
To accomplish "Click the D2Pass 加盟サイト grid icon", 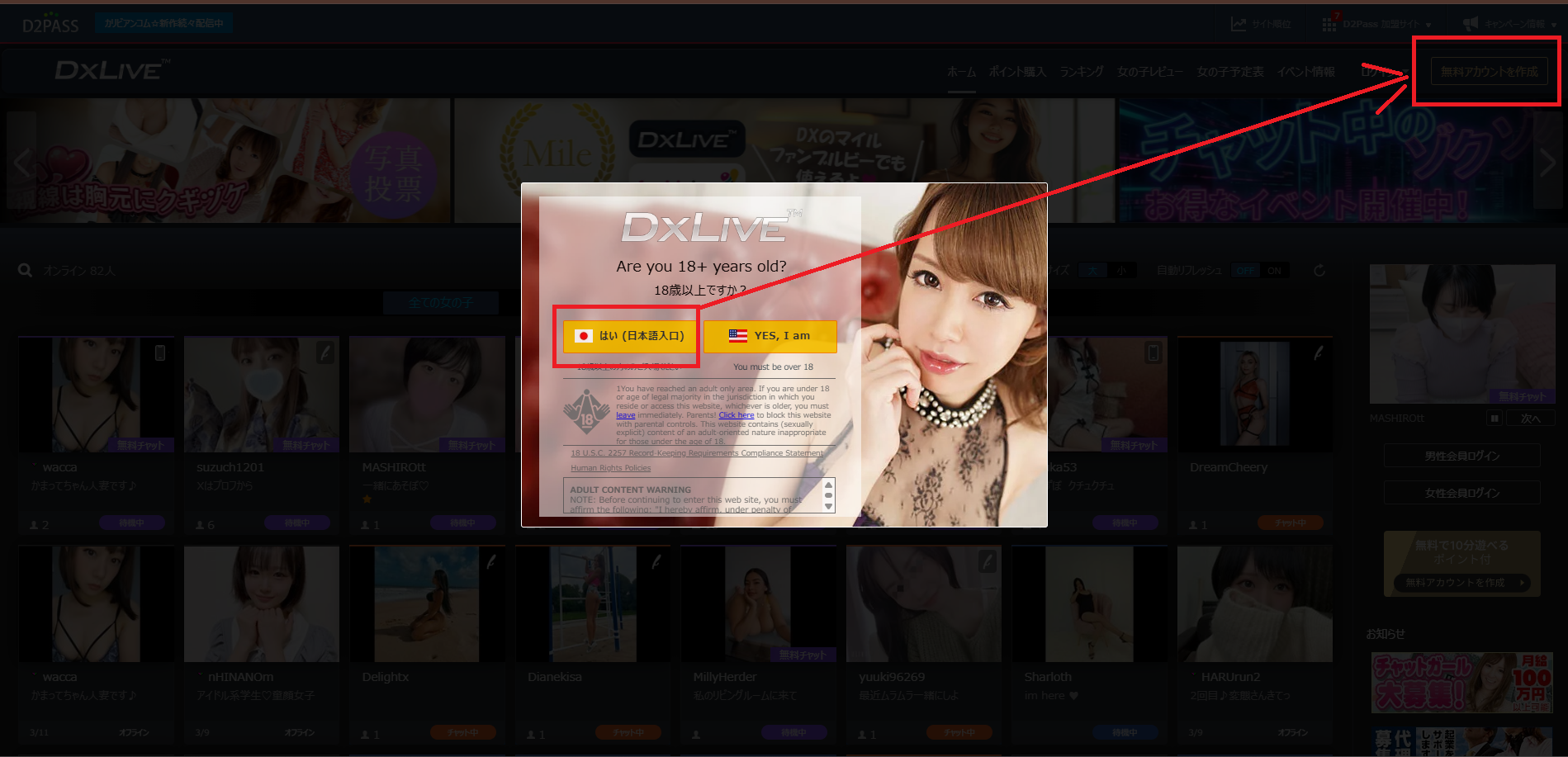I will click(x=1329, y=24).
